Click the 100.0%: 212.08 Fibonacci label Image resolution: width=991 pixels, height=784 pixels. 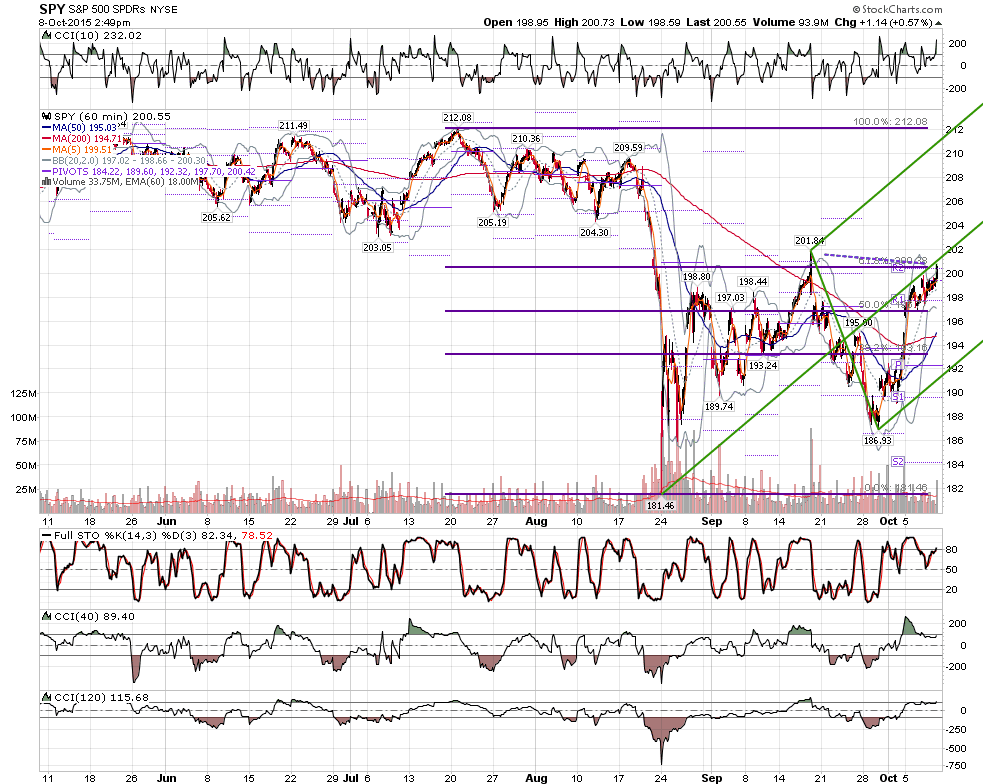click(x=891, y=121)
